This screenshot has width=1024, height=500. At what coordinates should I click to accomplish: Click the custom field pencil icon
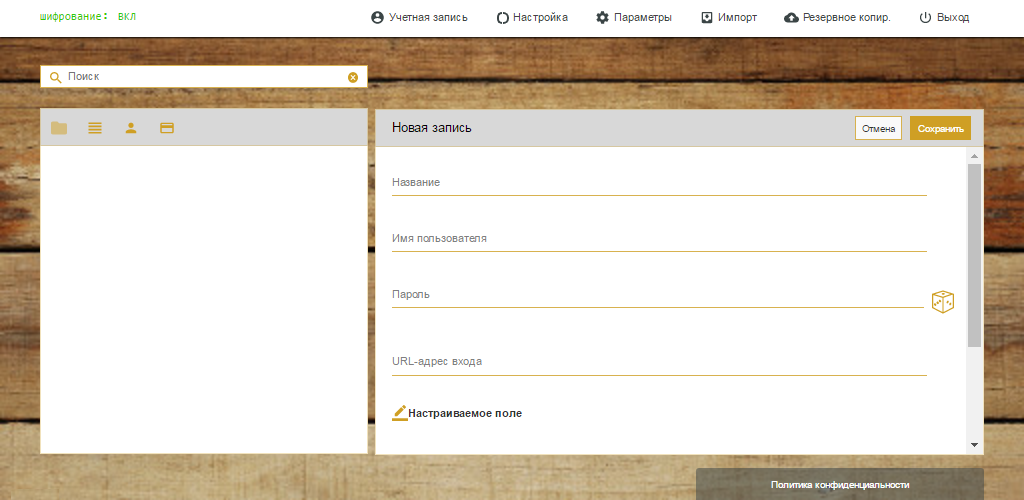[x=400, y=413]
